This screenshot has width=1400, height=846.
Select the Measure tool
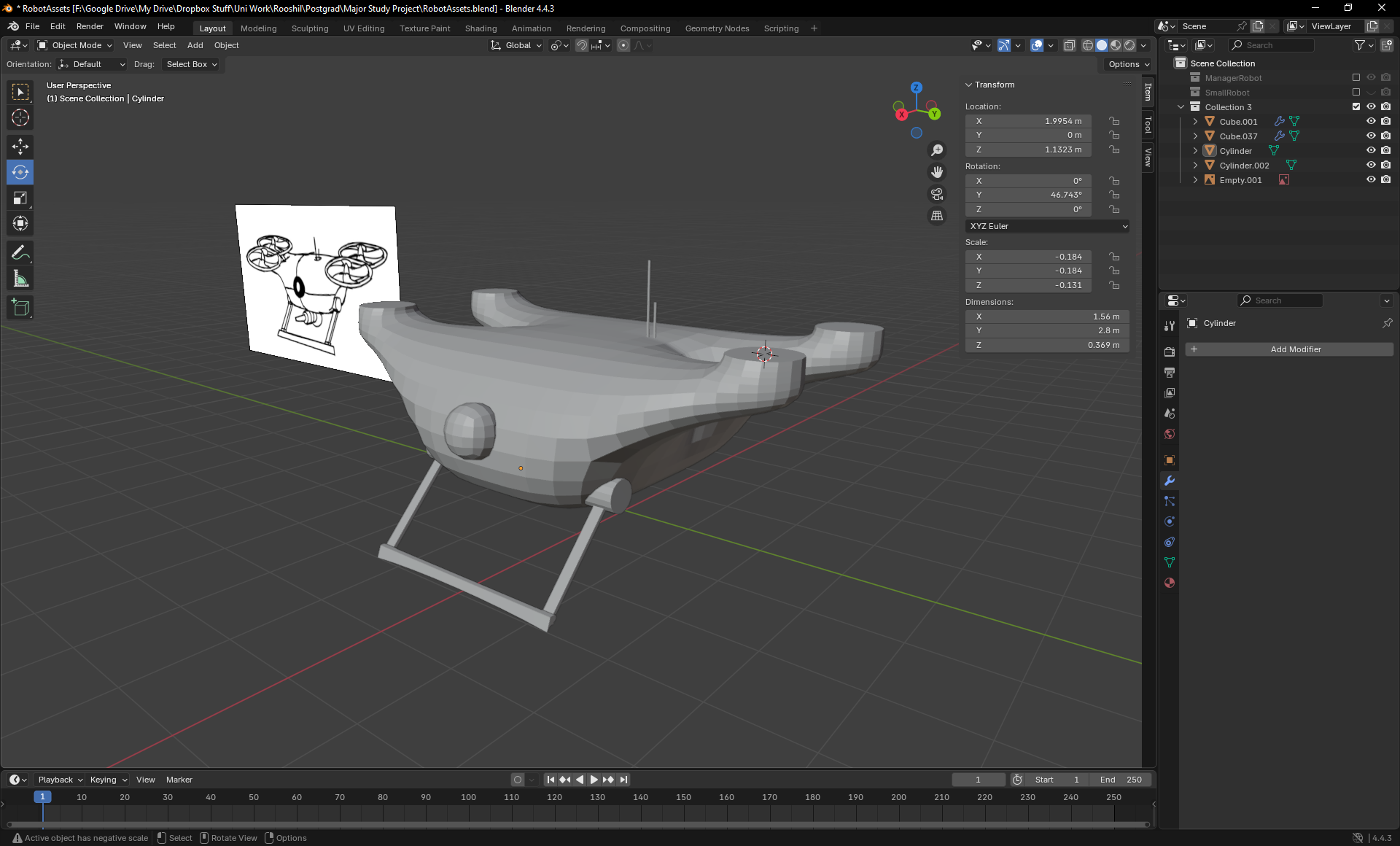point(20,279)
